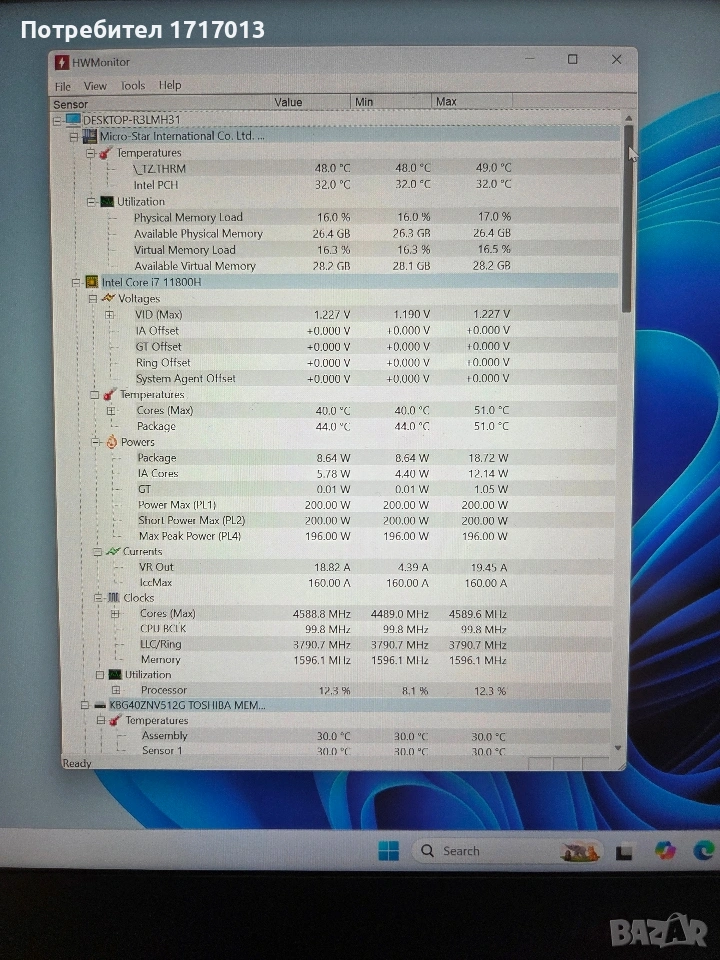Collapse the Intel Core i7 11800H node
Viewport: 720px width, 960px height.
click(75, 283)
